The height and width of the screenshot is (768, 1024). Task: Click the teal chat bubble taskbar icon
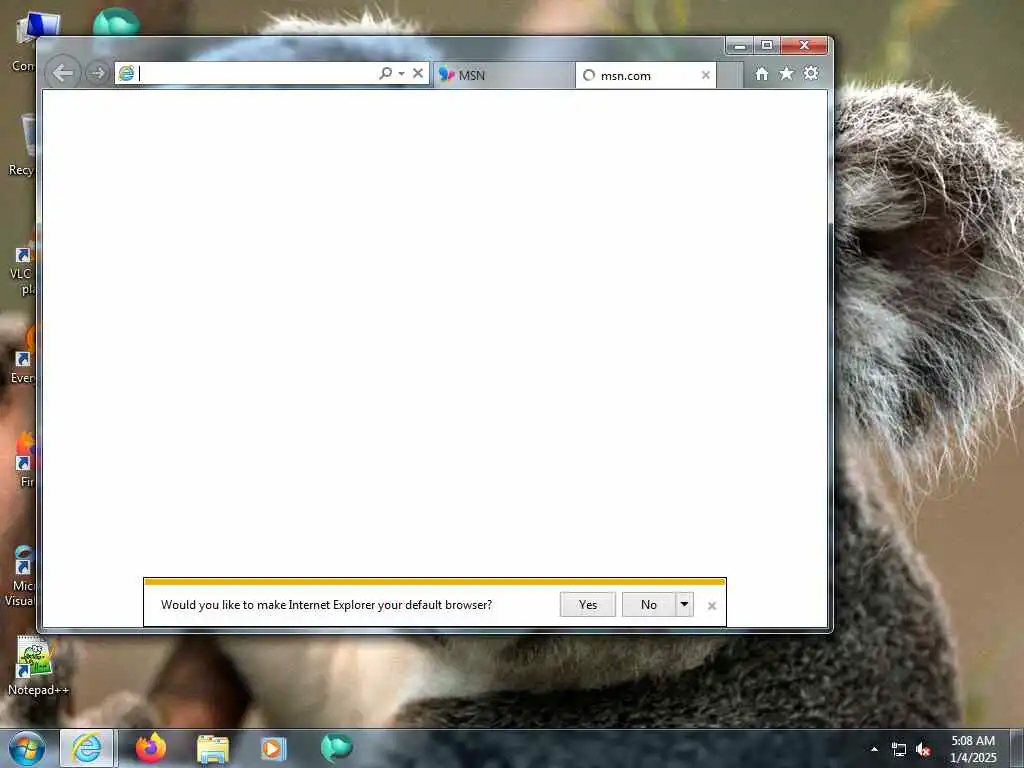point(336,748)
